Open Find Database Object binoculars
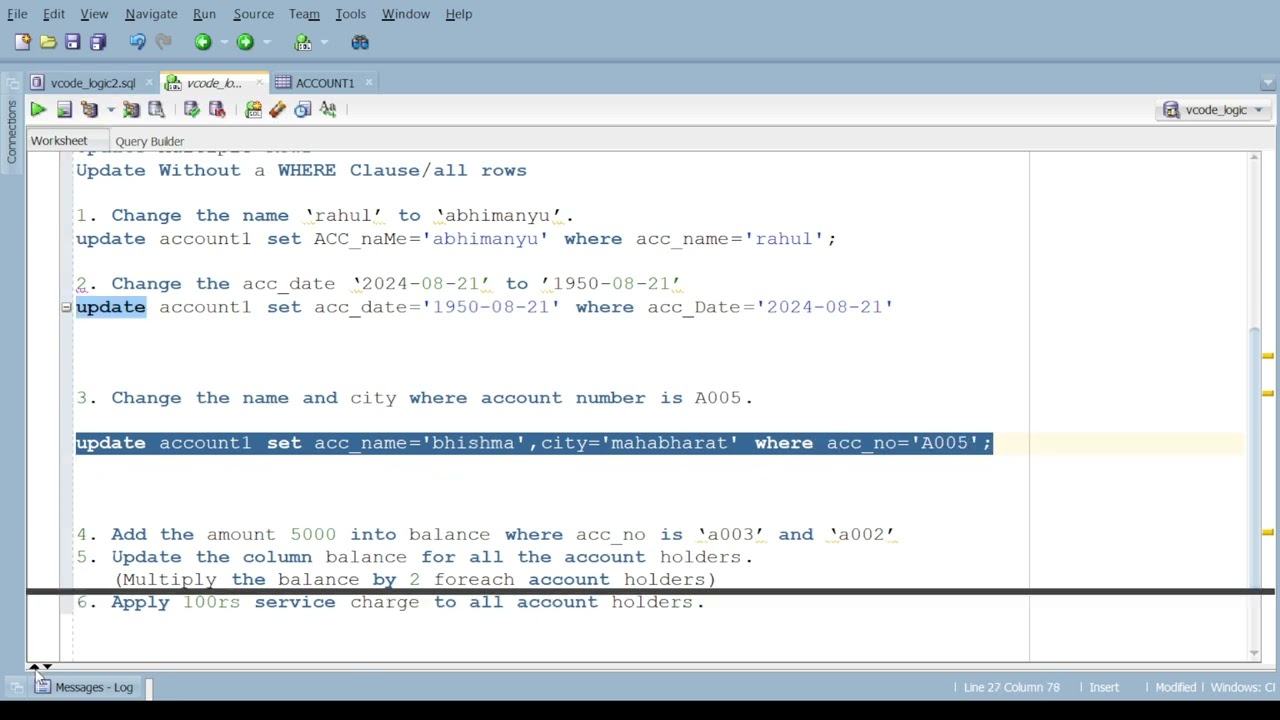 pyautogui.click(x=360, y=42)
